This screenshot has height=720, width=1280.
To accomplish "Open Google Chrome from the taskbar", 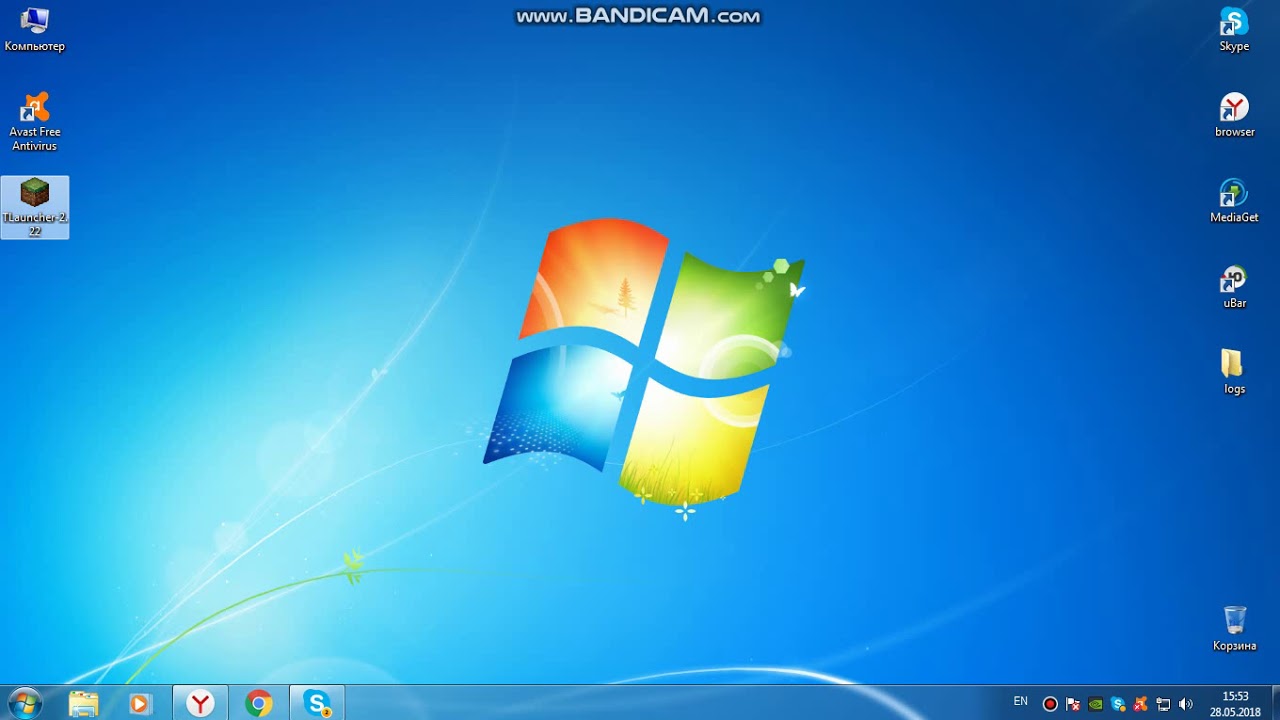I will 259,704.
